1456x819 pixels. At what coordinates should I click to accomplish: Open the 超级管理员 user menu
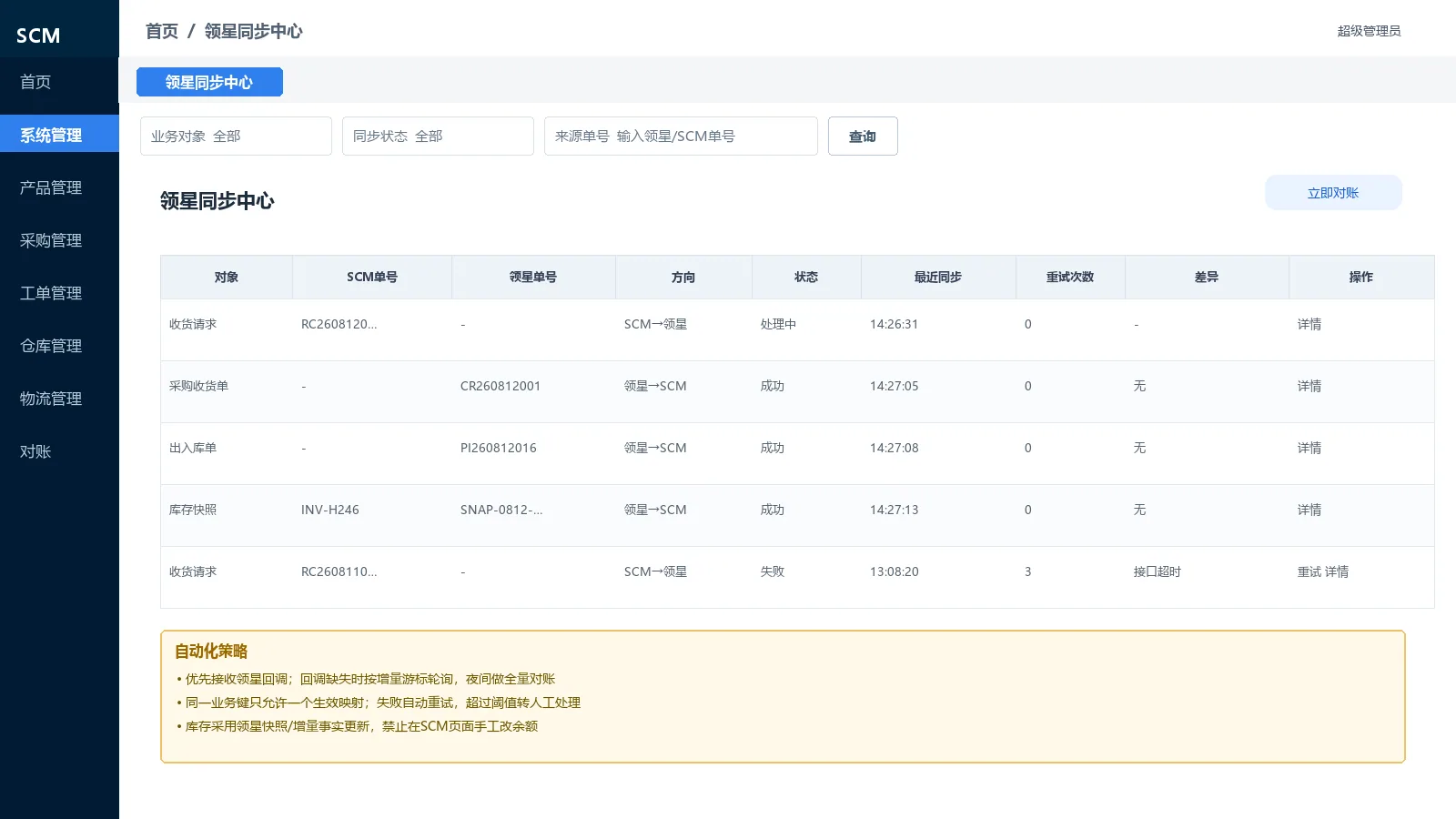point(1369,31)
